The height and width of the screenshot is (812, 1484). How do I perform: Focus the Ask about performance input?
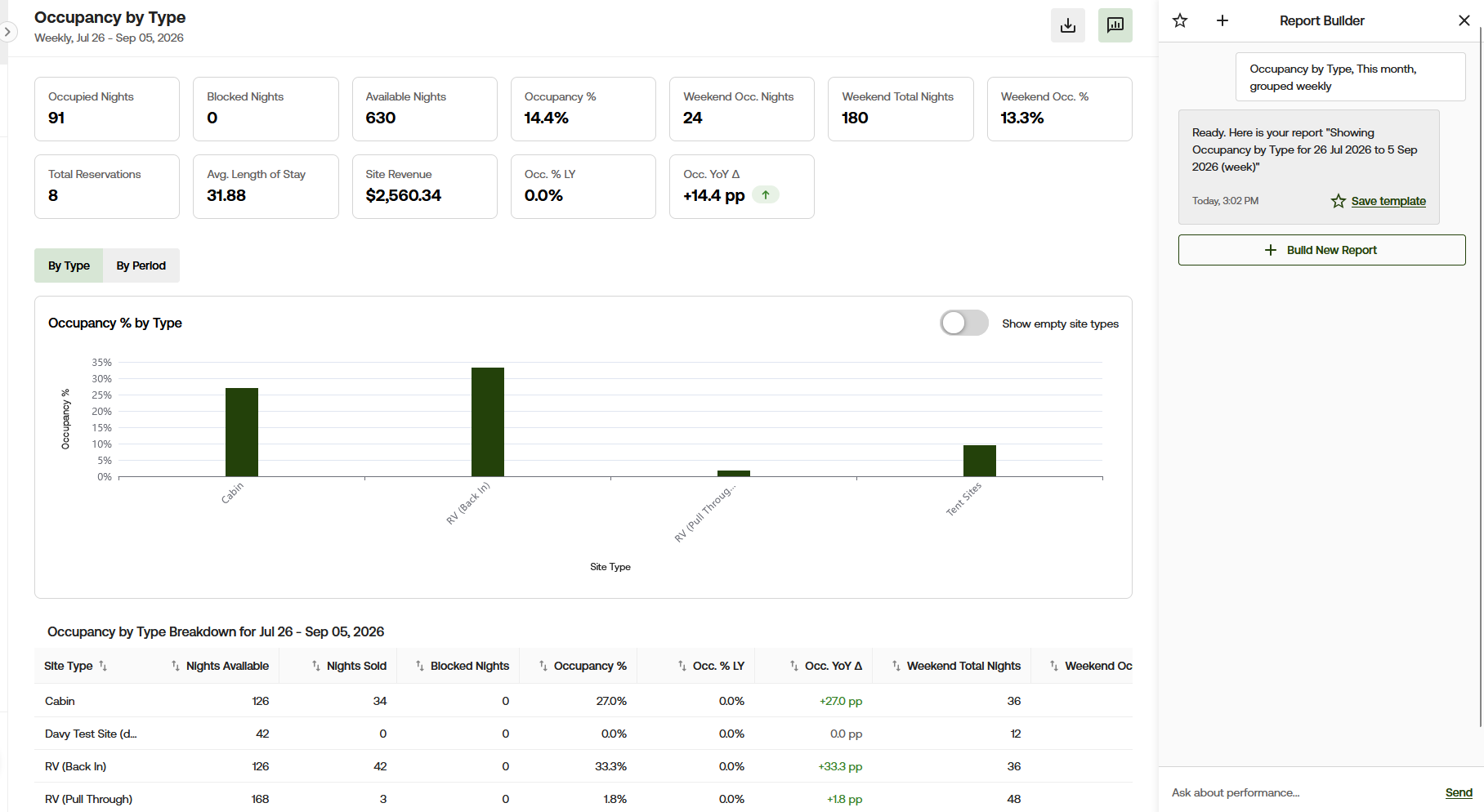click(x=1299, y=792)
